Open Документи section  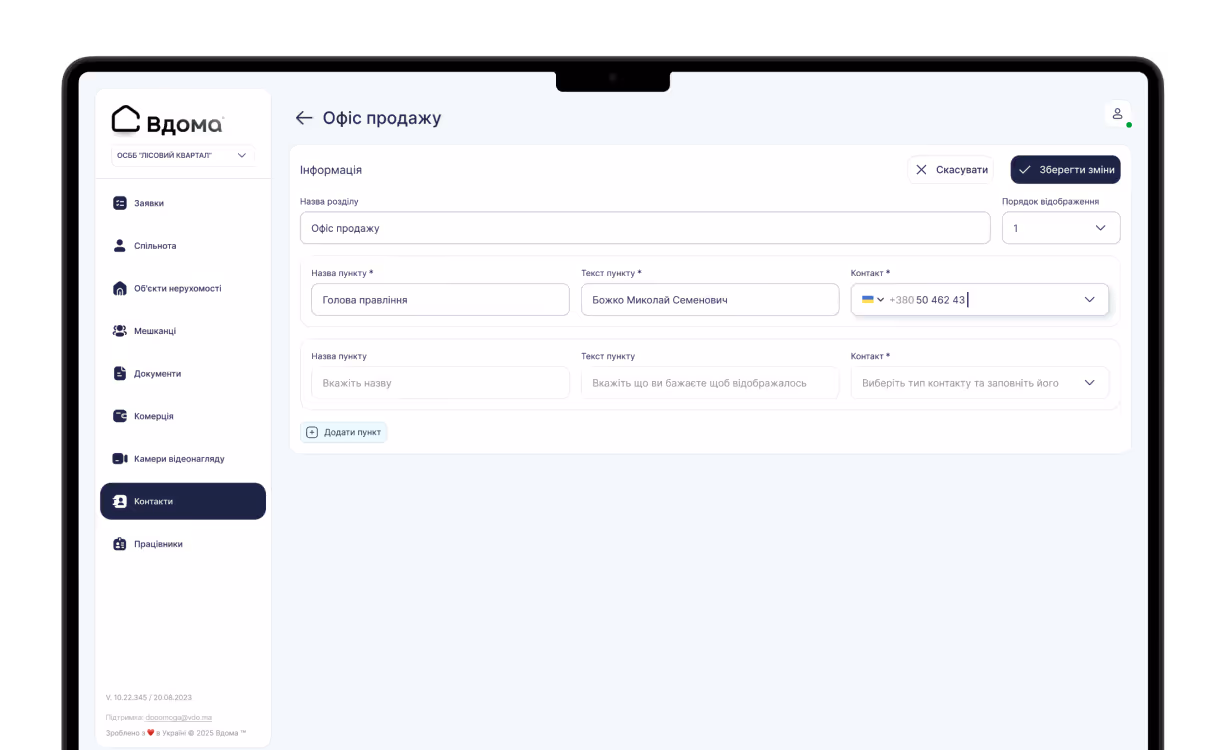[183, 374]
